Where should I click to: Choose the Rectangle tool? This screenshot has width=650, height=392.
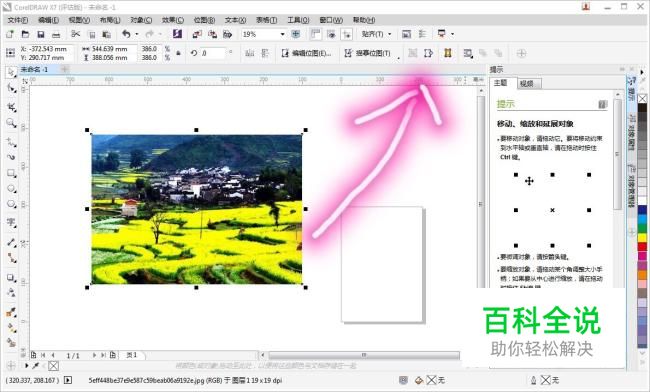pos(11,173)
